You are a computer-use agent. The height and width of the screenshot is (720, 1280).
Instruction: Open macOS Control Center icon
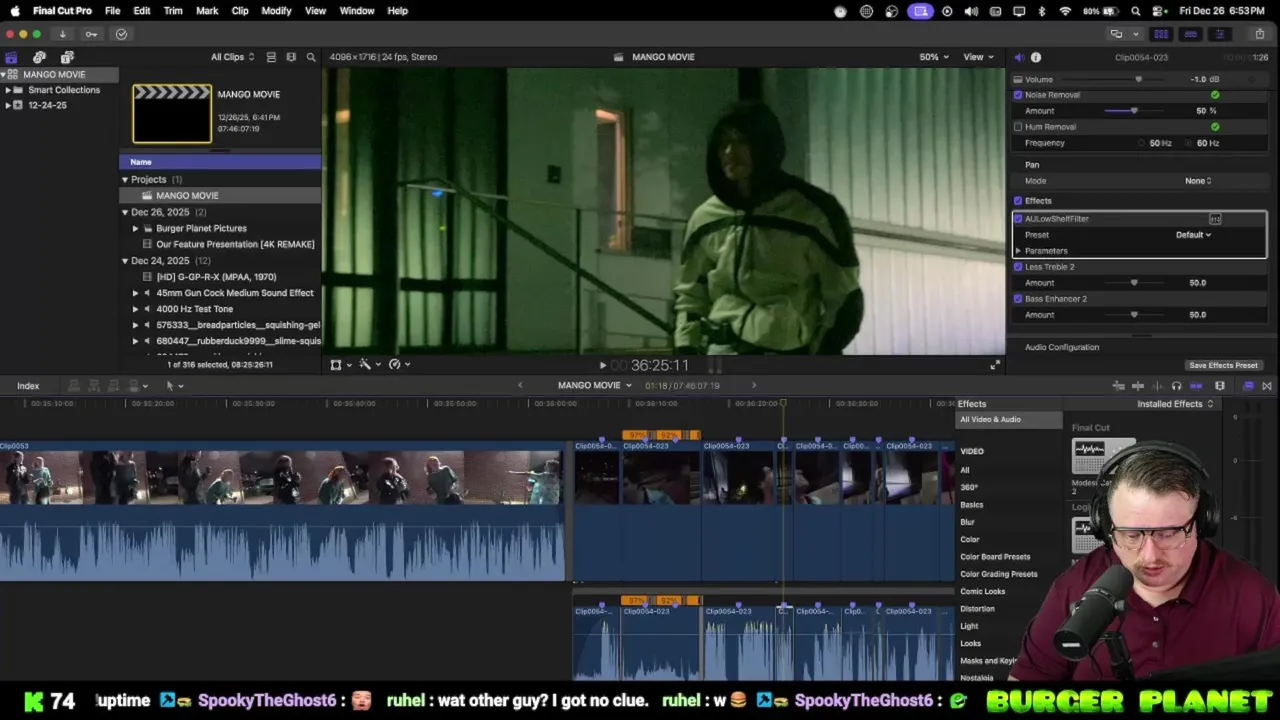click(x=1160, y=11)
